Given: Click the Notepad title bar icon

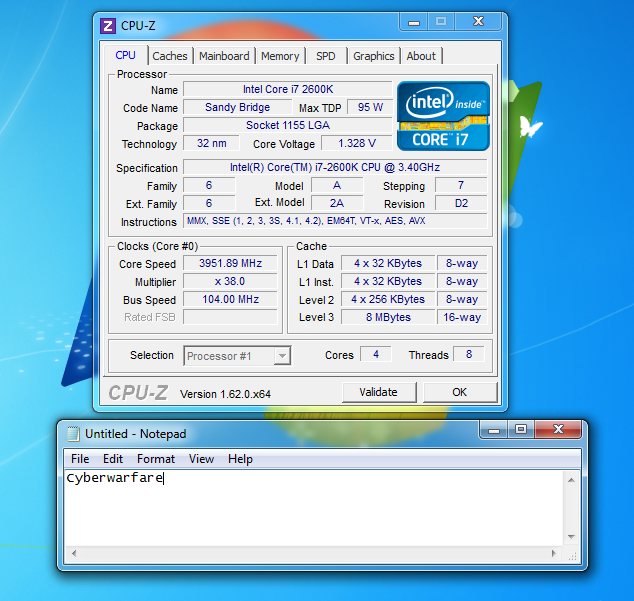Looking at the screenshot, I should (x=73, y=434).
